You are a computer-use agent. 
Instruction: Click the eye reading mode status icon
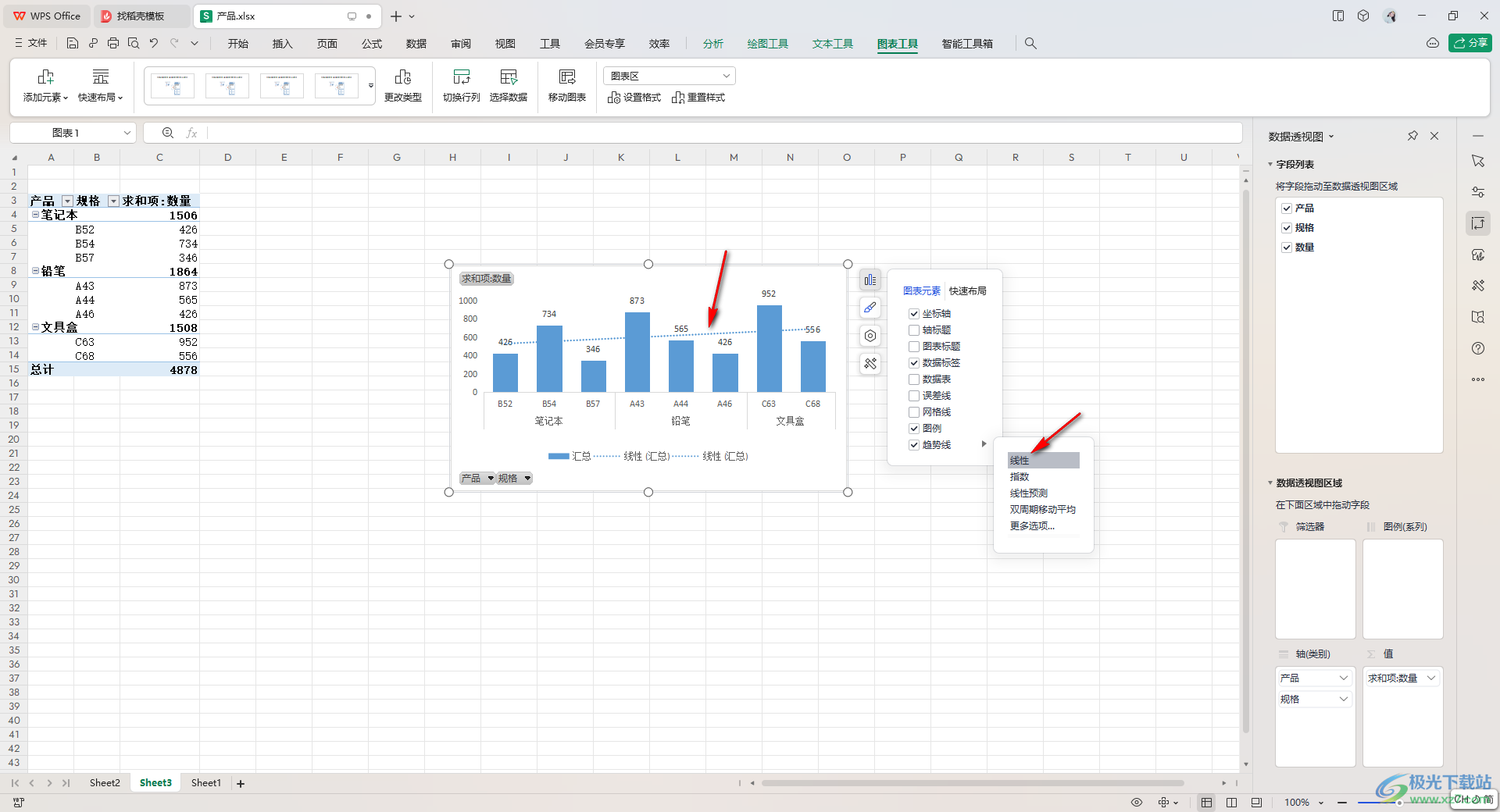(1137, 802)
